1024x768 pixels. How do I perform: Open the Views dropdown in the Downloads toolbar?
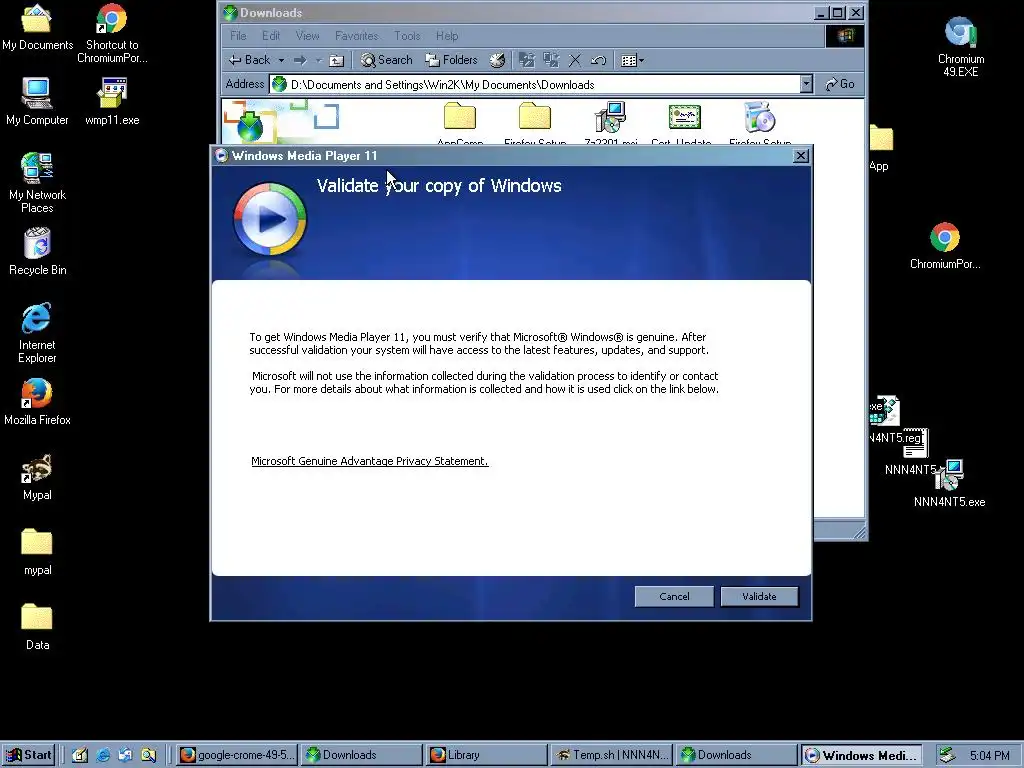pos(632,60)
